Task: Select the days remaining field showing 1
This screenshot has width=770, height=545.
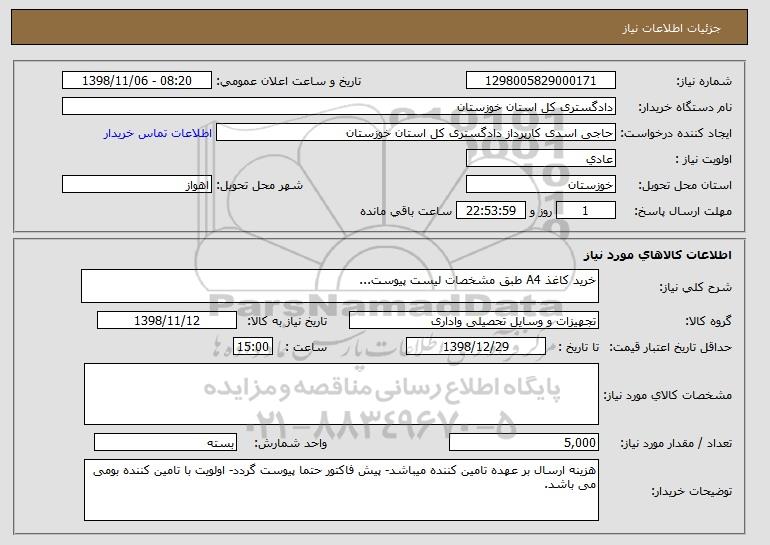Action: pos(585,211)
